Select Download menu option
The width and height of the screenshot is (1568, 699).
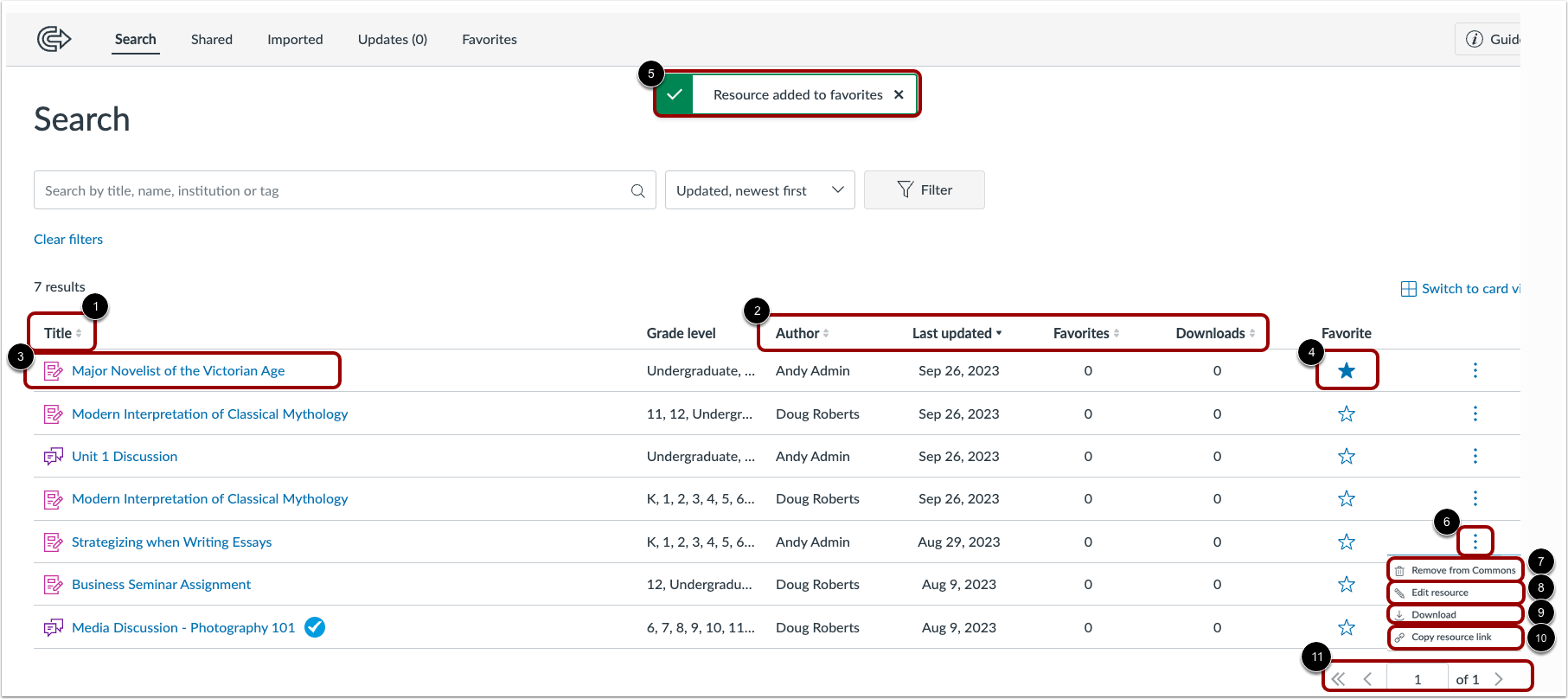pyautogui.click(x=1455, y=614)
